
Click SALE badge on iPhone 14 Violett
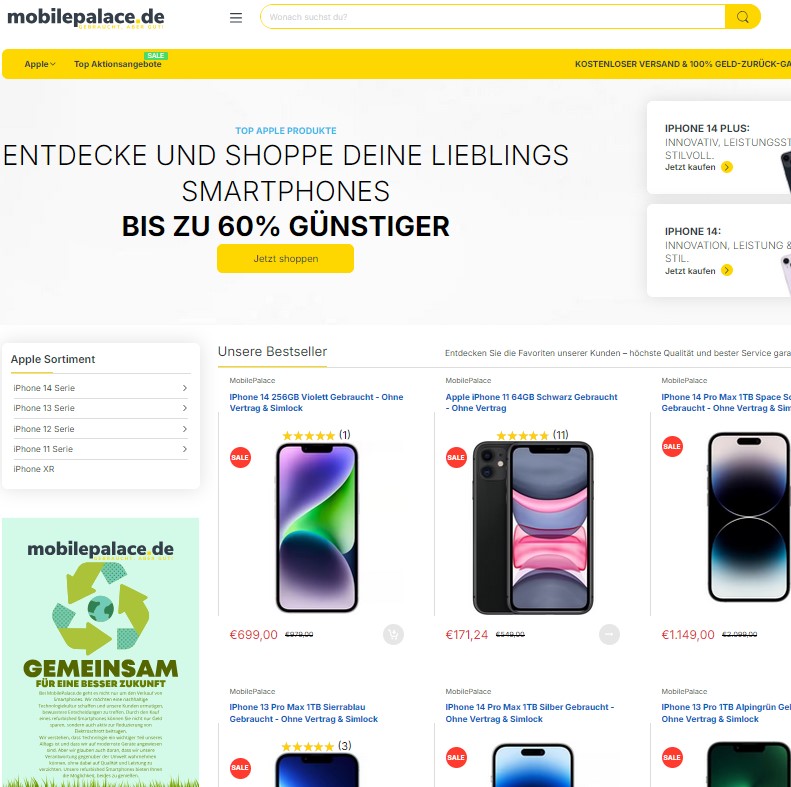coord(240,458)
